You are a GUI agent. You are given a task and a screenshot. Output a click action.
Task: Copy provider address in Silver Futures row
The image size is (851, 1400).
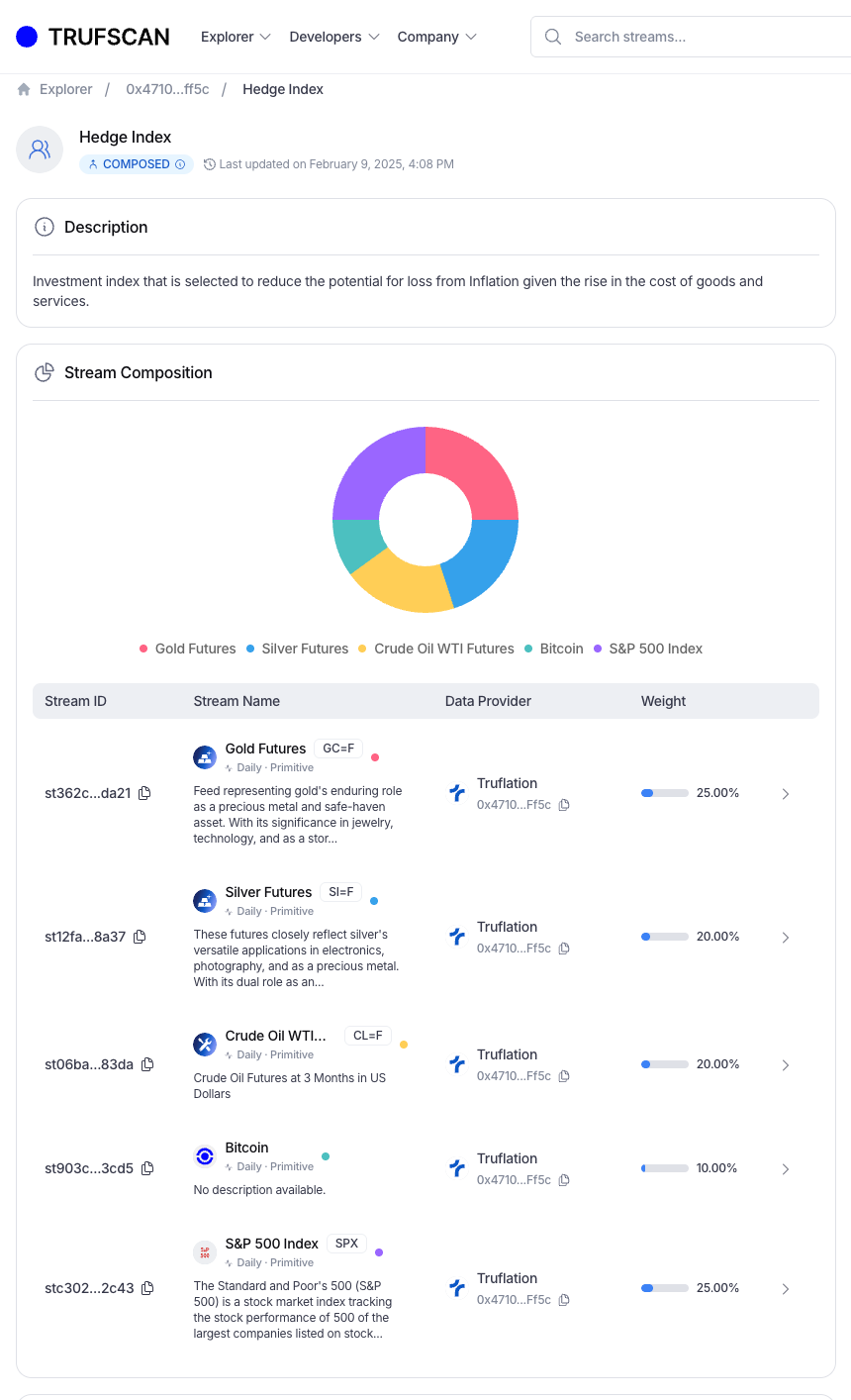pos(564,949)
